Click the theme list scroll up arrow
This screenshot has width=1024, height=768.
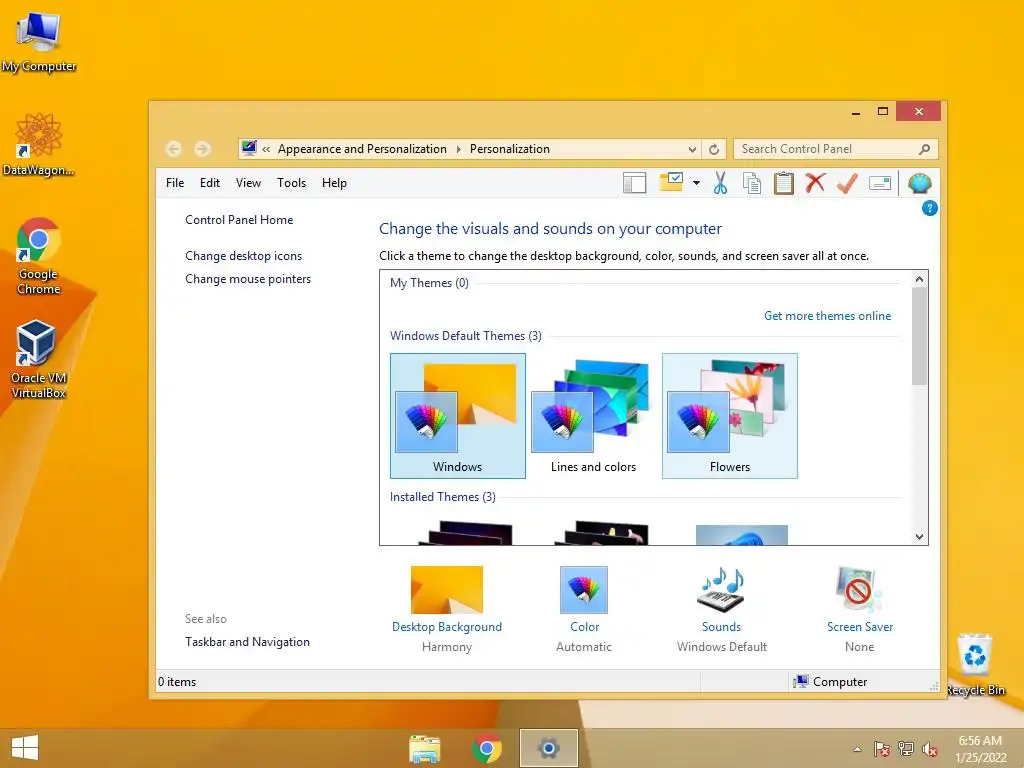920,280
